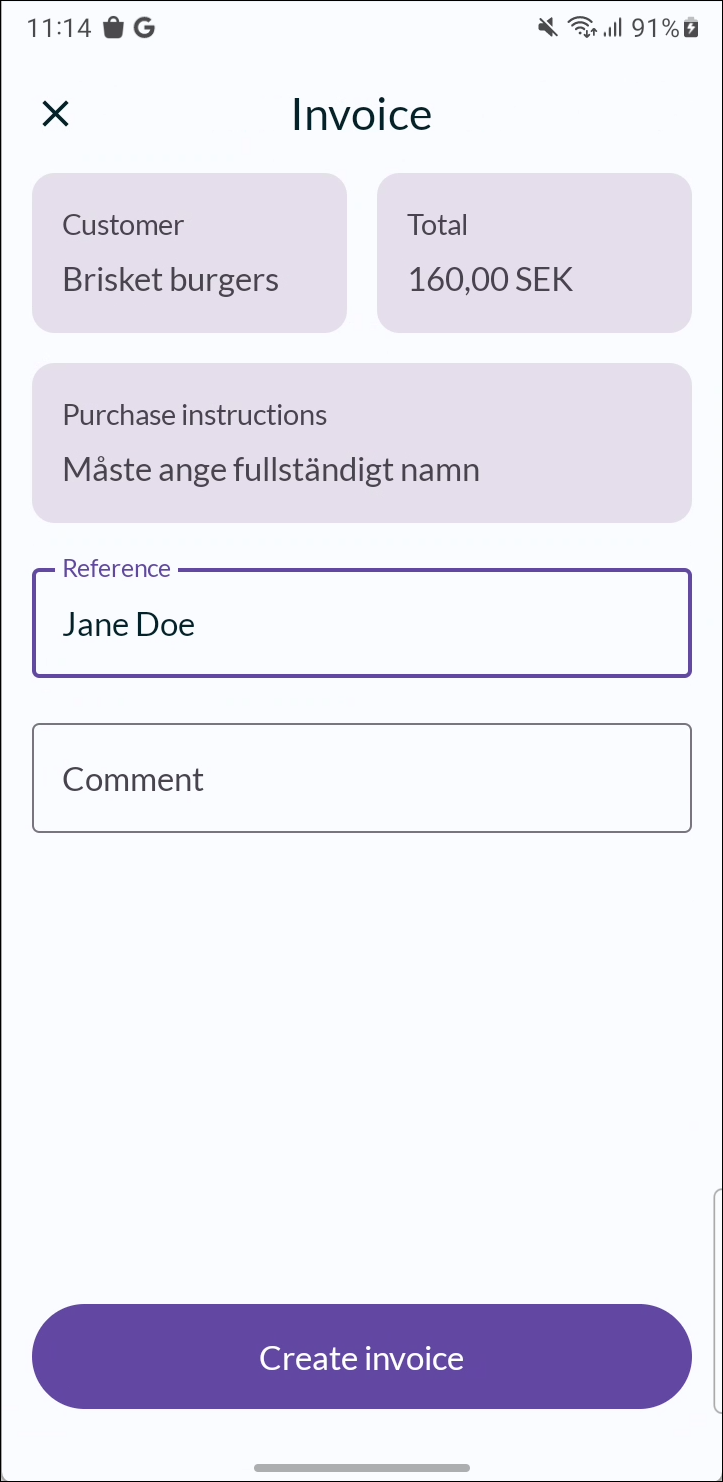Tap the Create invoice button
The image size is (723, 1482).
click(x=362, y=1357)
